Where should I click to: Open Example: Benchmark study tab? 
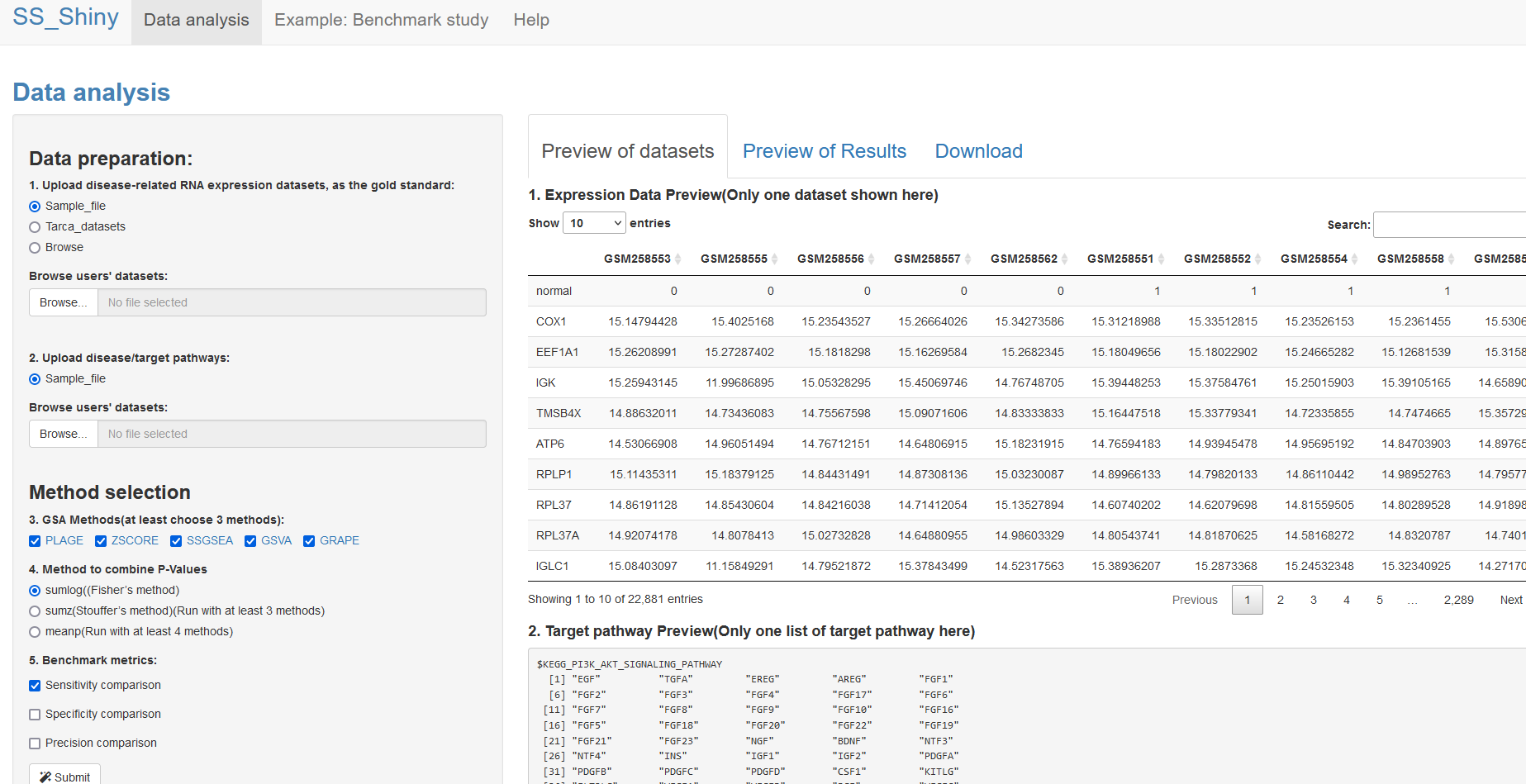(381, 21)
